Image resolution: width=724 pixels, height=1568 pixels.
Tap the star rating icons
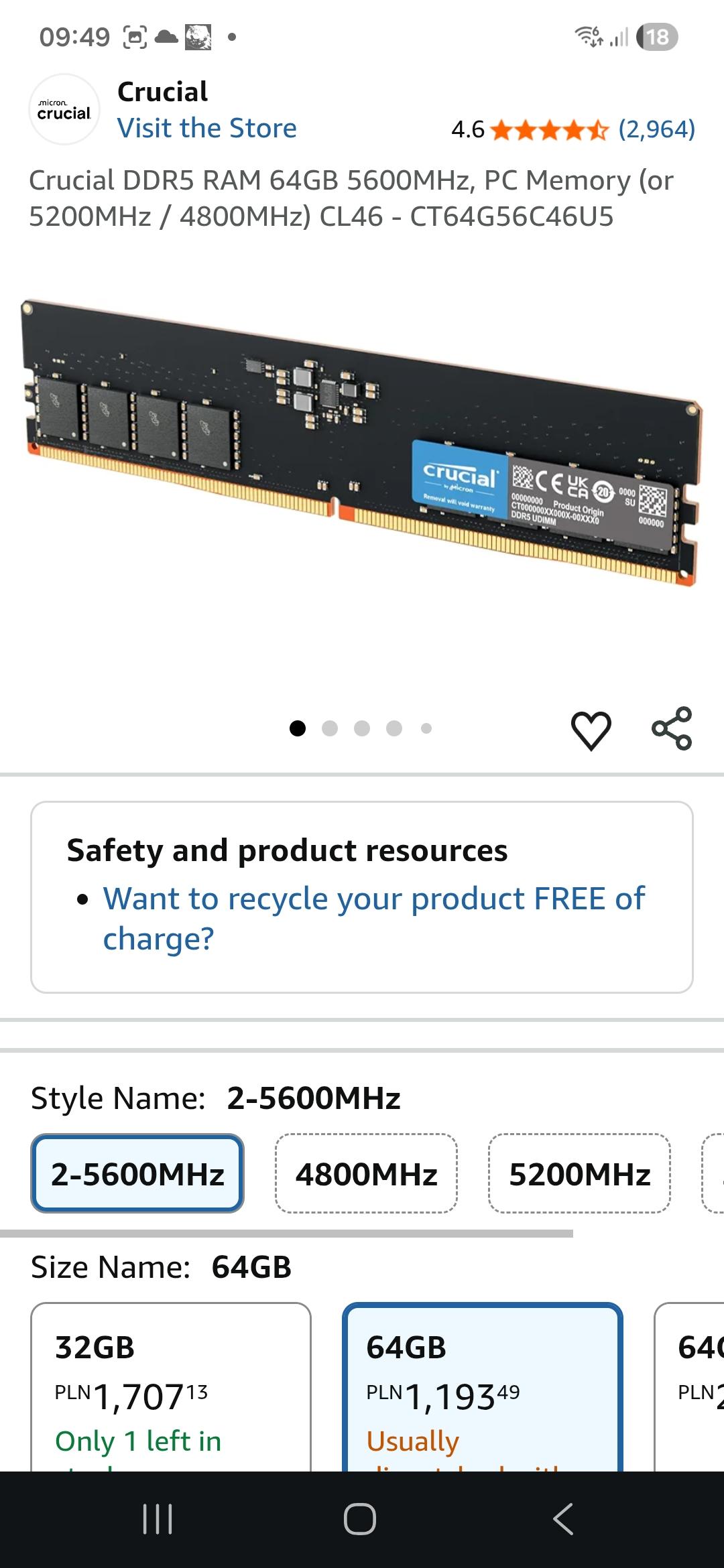point(550,129)
